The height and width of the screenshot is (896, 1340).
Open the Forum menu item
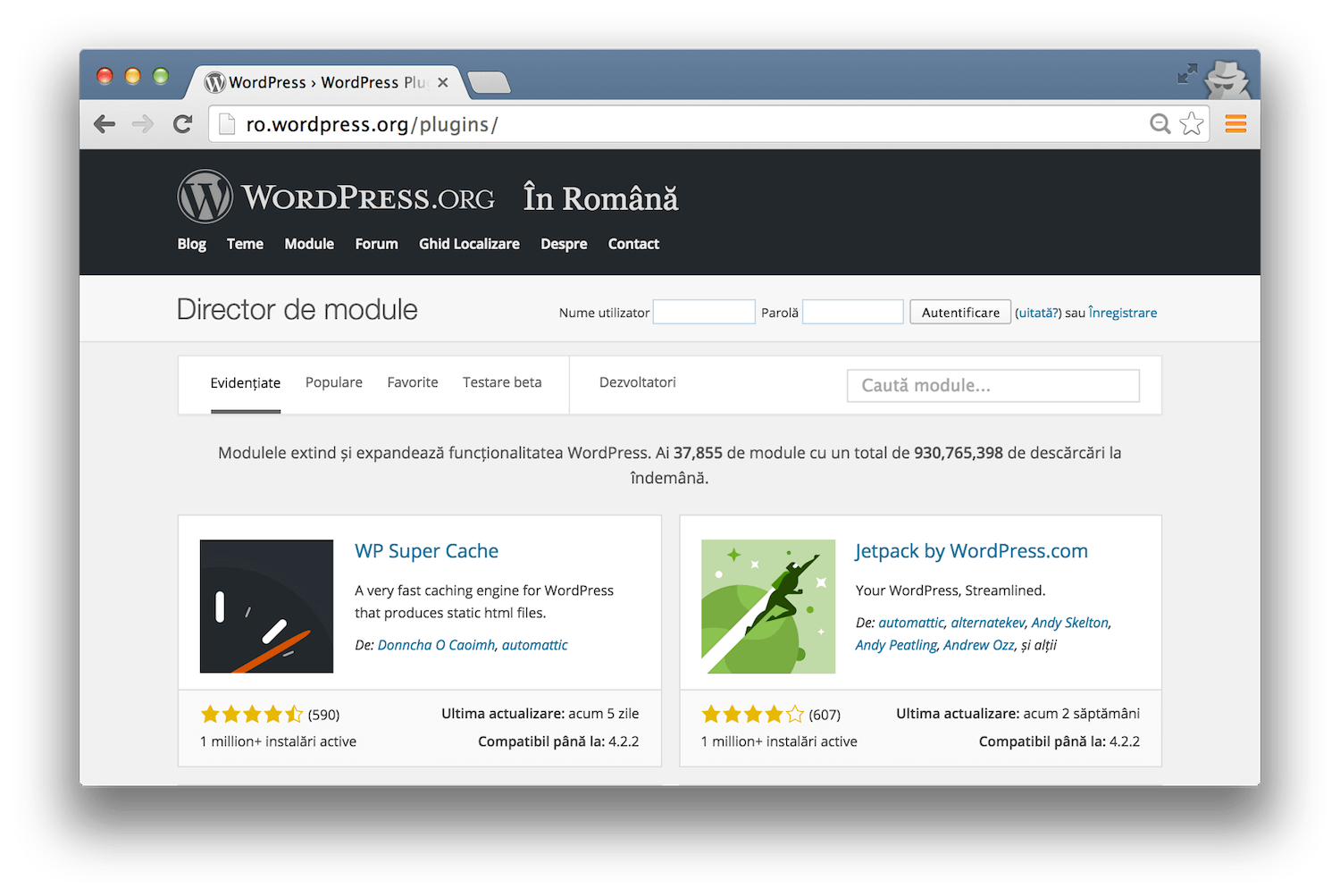pyautogui.click(x=376, y=244)
